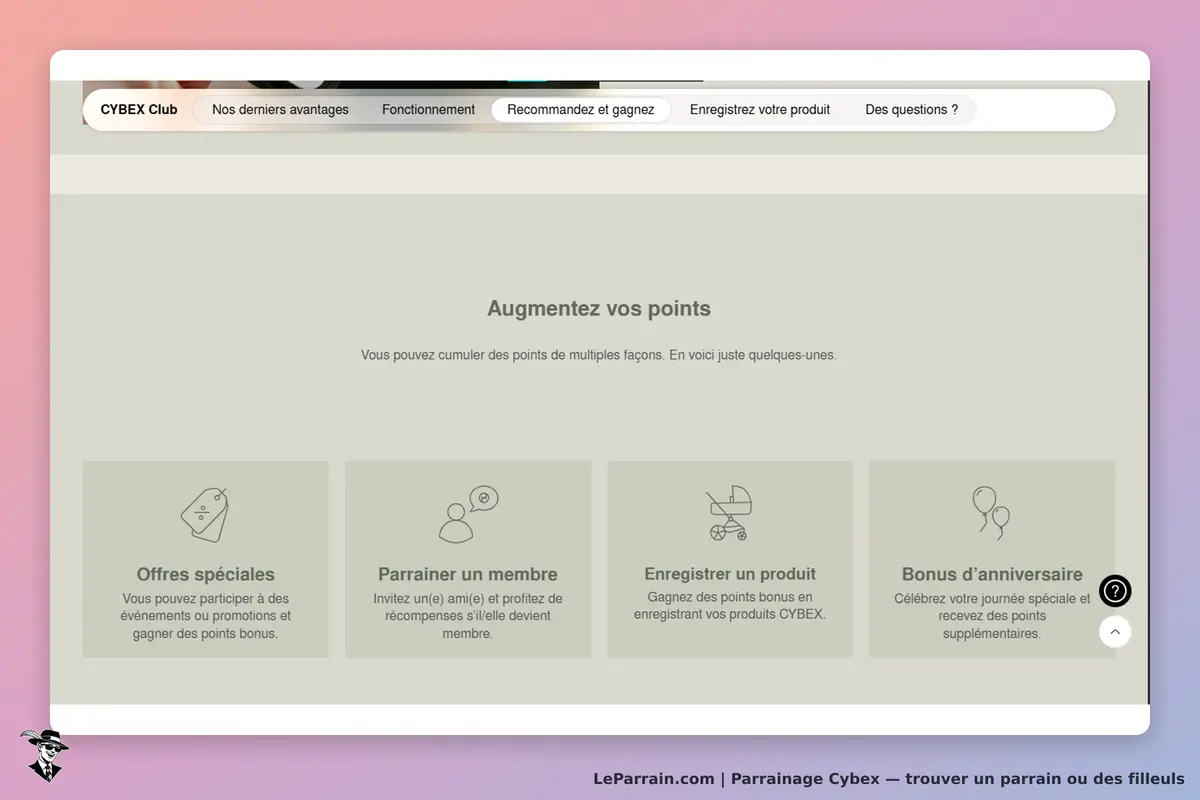Click the Augmentez vos points heading
The image size is (1200, 800).
[599, 309]
